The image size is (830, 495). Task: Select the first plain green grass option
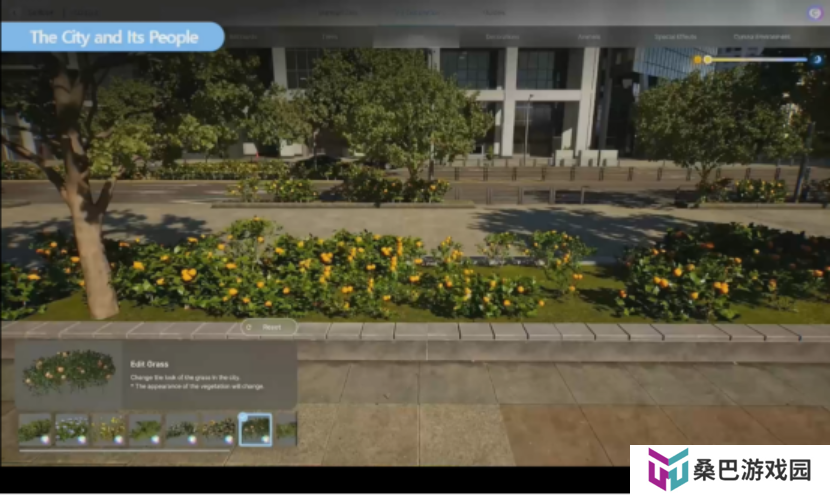point(35,429)
